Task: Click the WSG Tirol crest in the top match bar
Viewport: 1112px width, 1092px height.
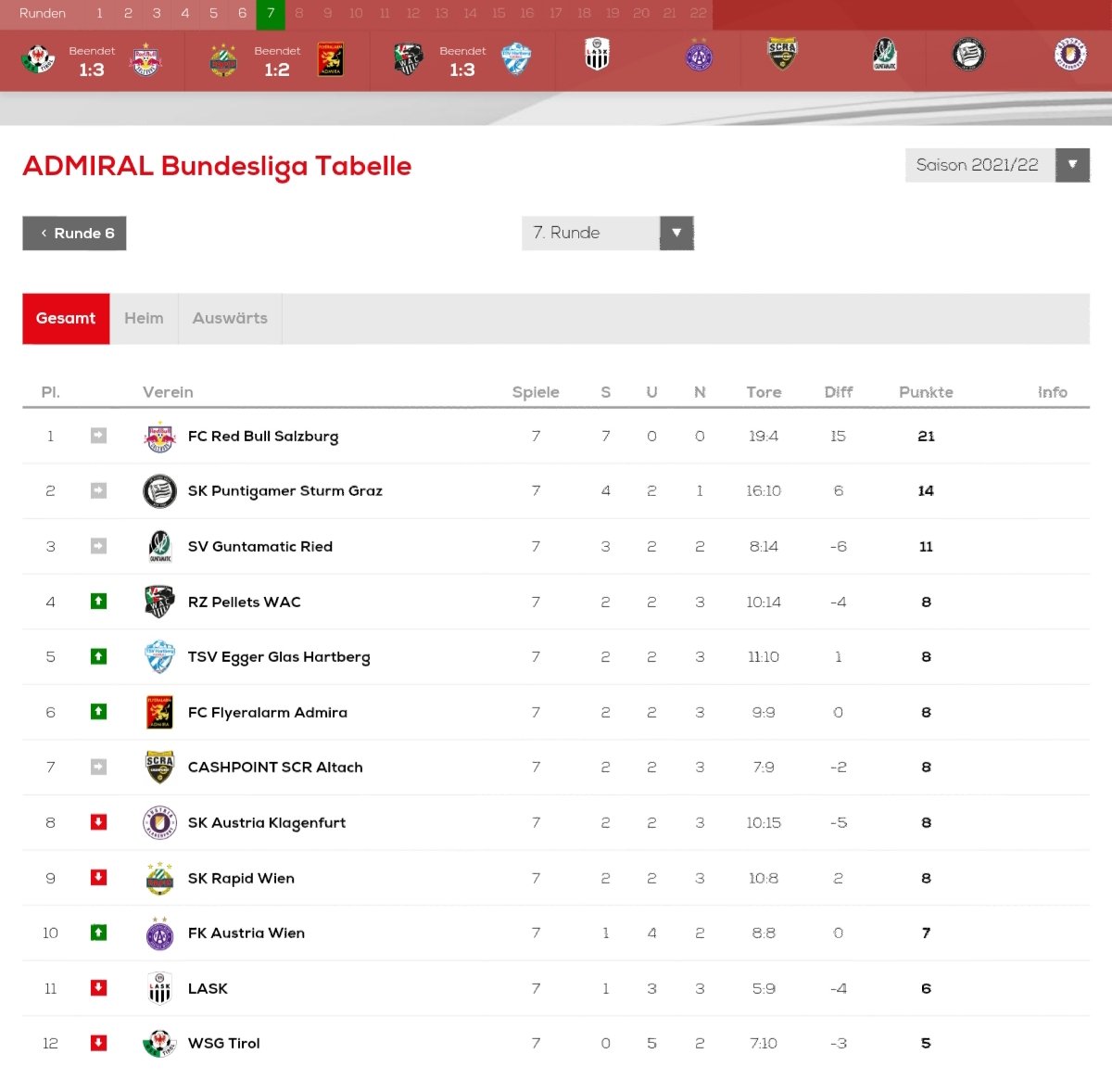Action: pyautogui.click(x=38, y=59)
